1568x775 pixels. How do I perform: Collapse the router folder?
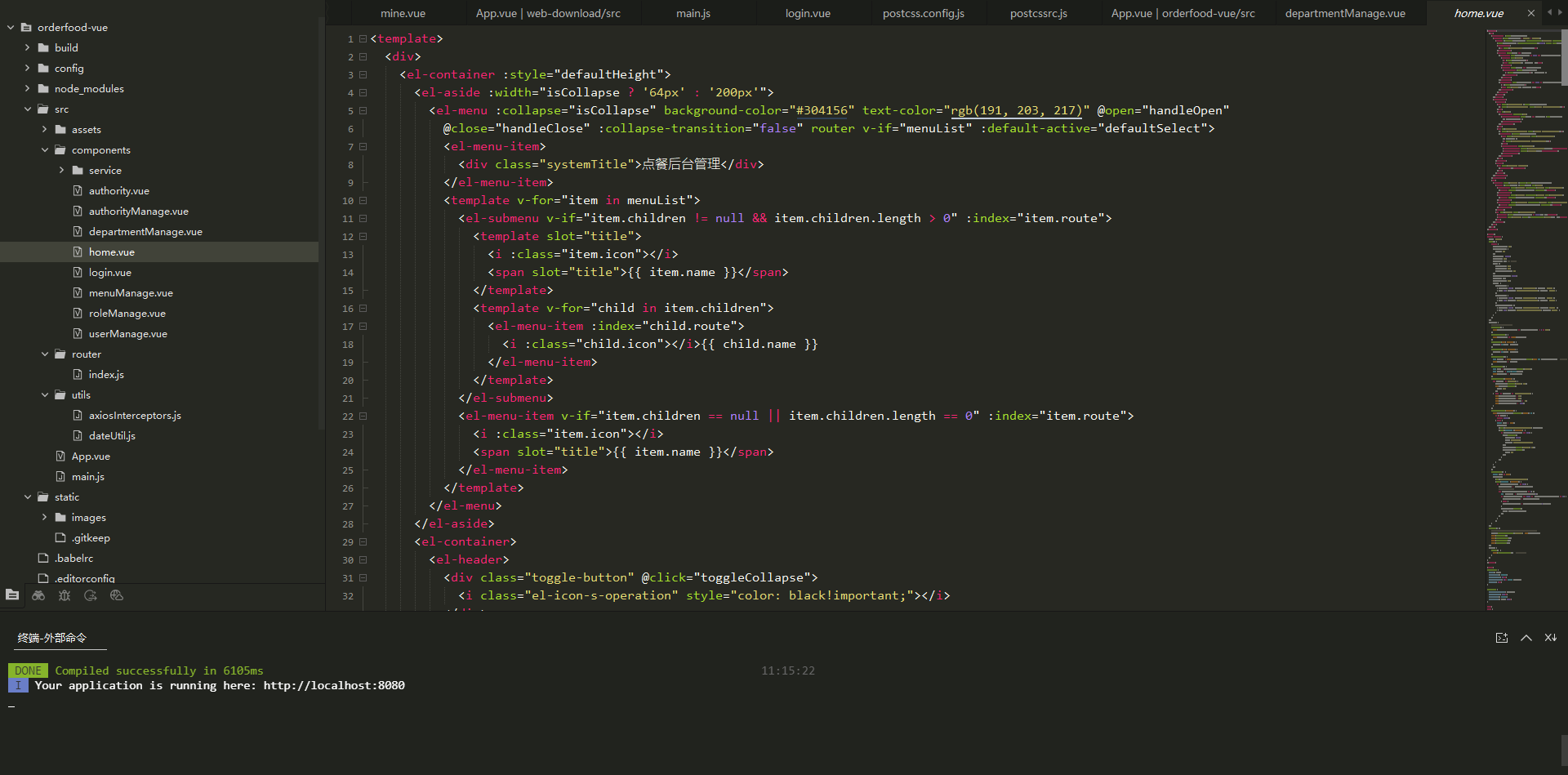pyautogui.click(x=45, y=354)
